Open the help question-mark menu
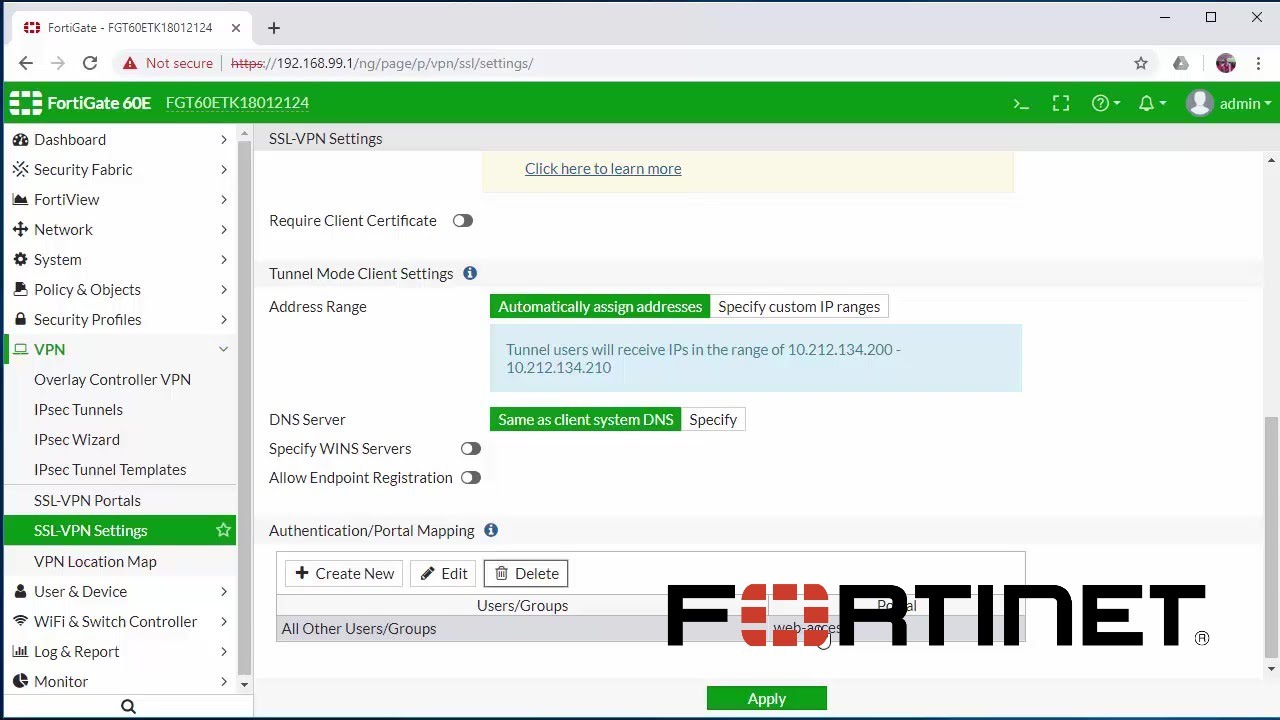The width and height of the screenshot is (1280, 720). click(x=1105, y=103)
